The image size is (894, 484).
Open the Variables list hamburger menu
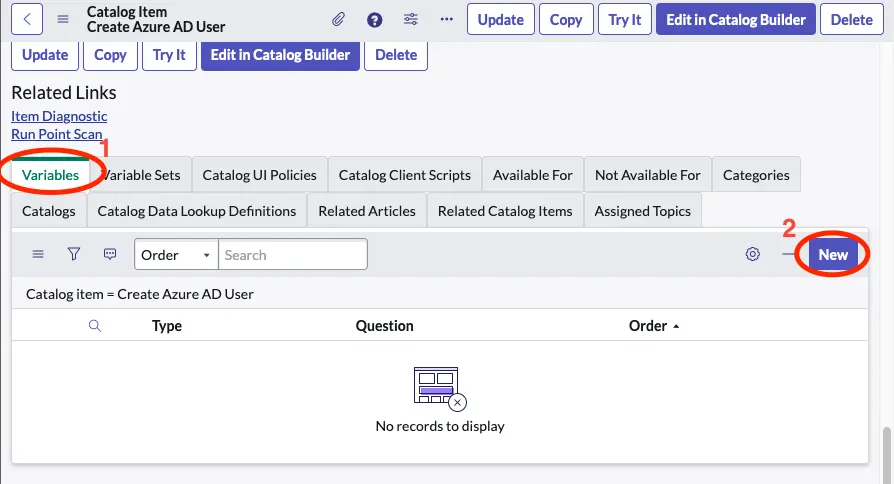[38, 254]
